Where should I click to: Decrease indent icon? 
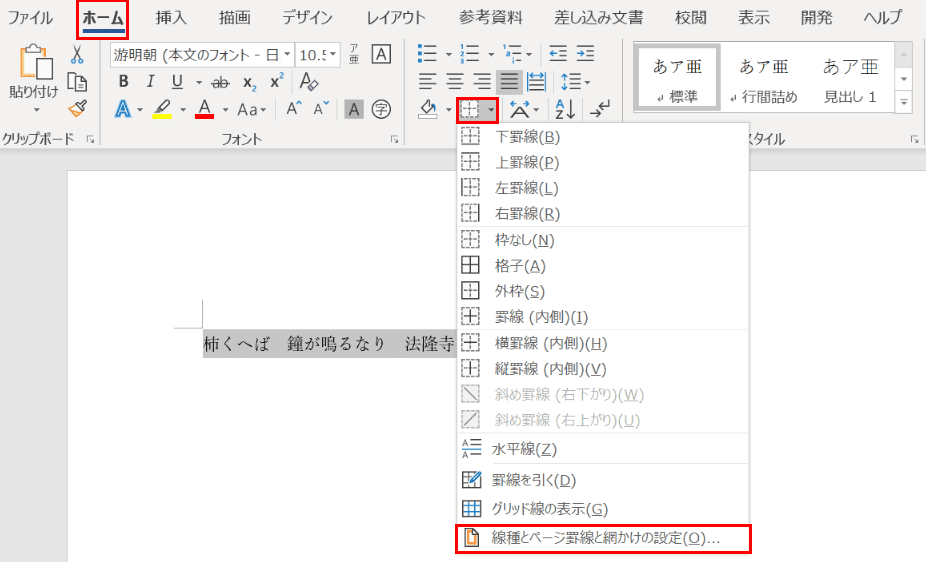click(x=558, y=54)
